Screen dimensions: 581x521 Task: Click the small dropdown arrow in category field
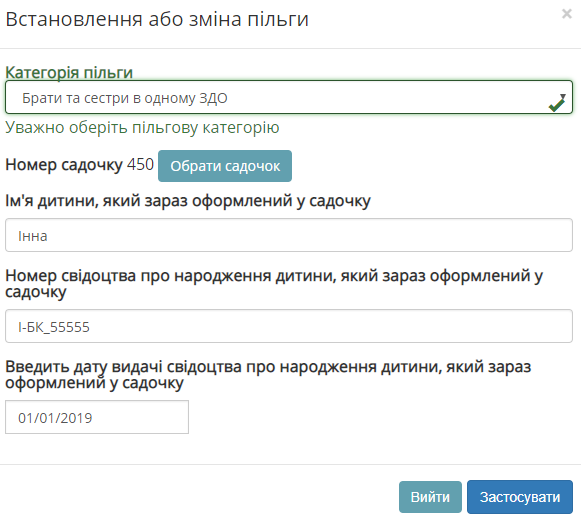[563, 96]
